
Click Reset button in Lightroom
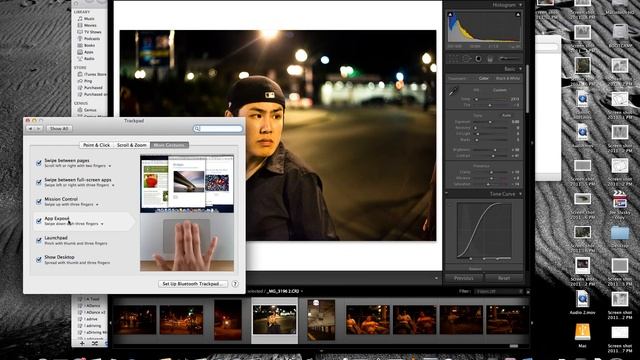(x=504, y=278)
